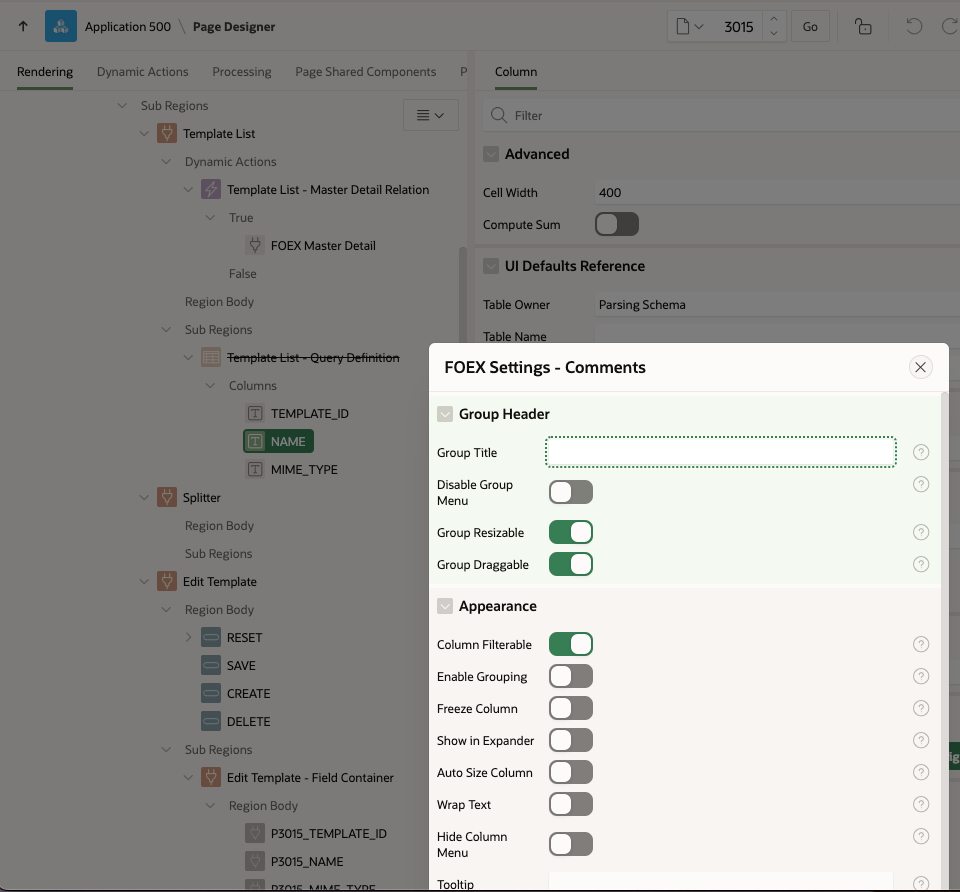Turn on the Freeze Column toggle
Screen dimensions: 960x892
click(570, 708)
